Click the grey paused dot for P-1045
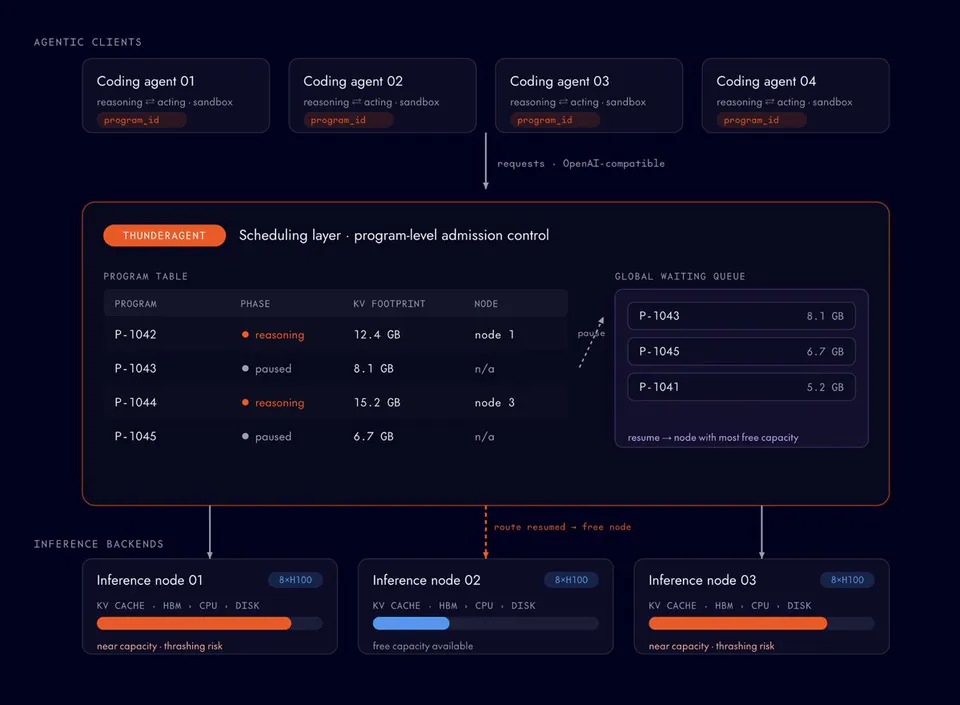 [245, 436]
